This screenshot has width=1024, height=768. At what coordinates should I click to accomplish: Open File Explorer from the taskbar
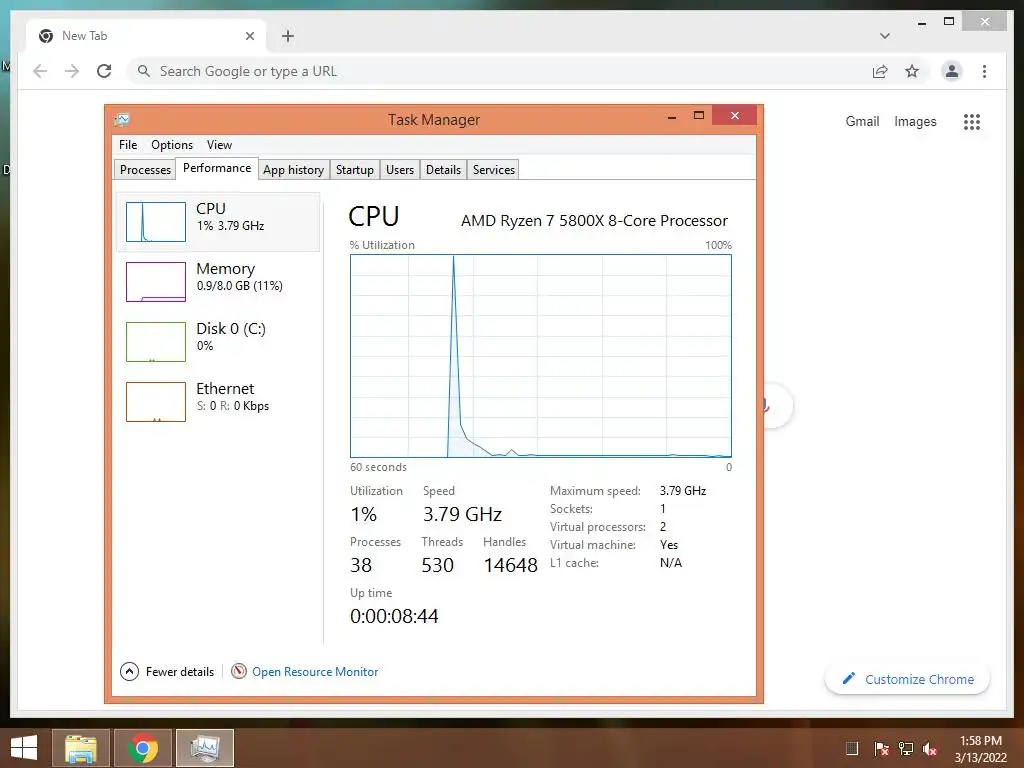[80, 748]
